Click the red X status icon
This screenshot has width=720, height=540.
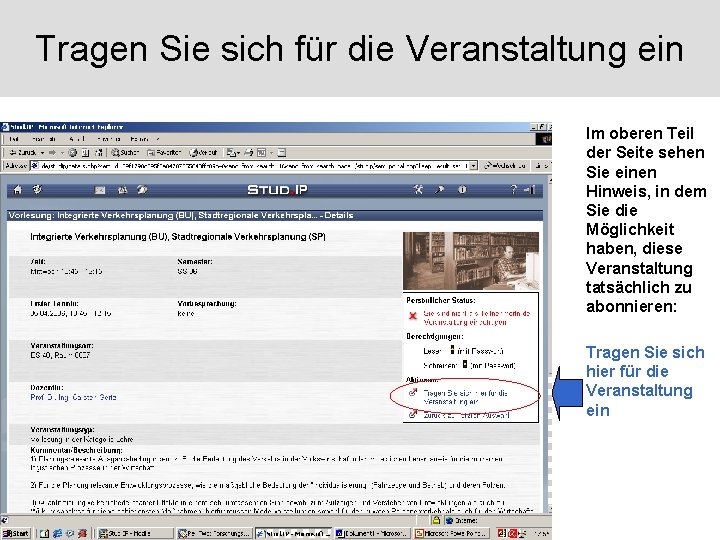413,316
